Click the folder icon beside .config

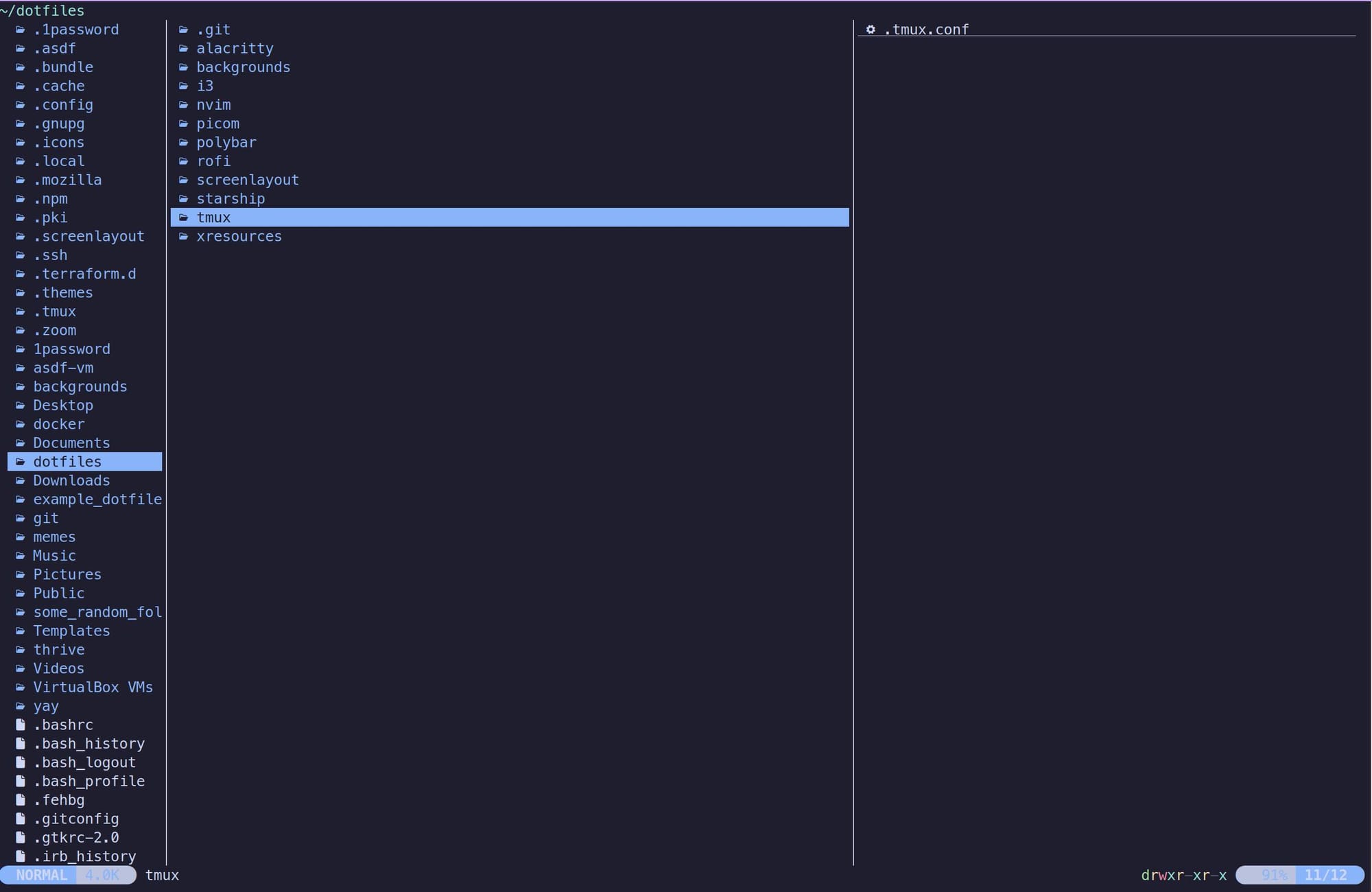click(x=21, y=105)
